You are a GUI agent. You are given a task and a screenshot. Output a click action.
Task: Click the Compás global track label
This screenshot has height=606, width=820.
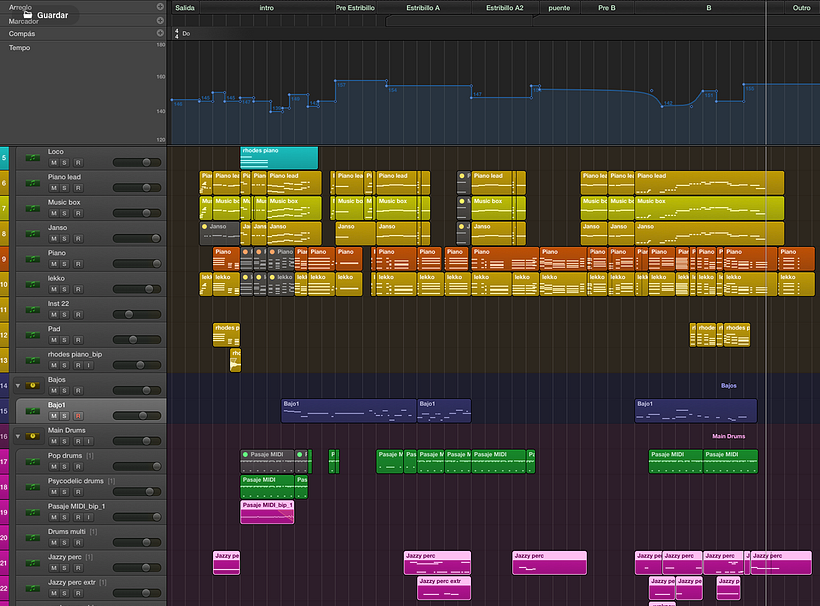(22, 33)
